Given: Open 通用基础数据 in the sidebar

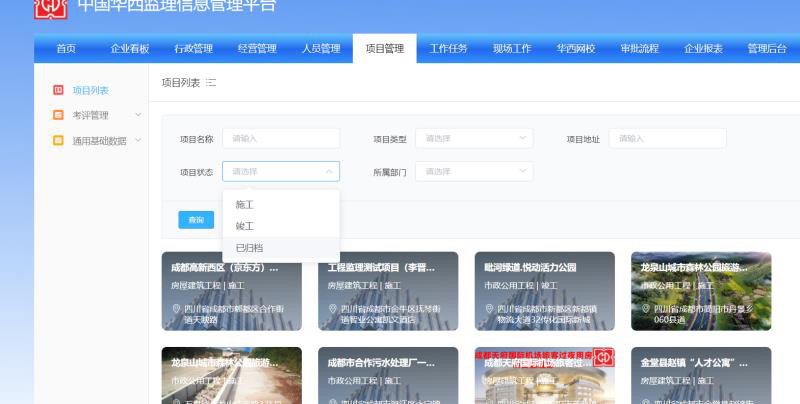Looking at the screenshot, I should coord(99,141).
